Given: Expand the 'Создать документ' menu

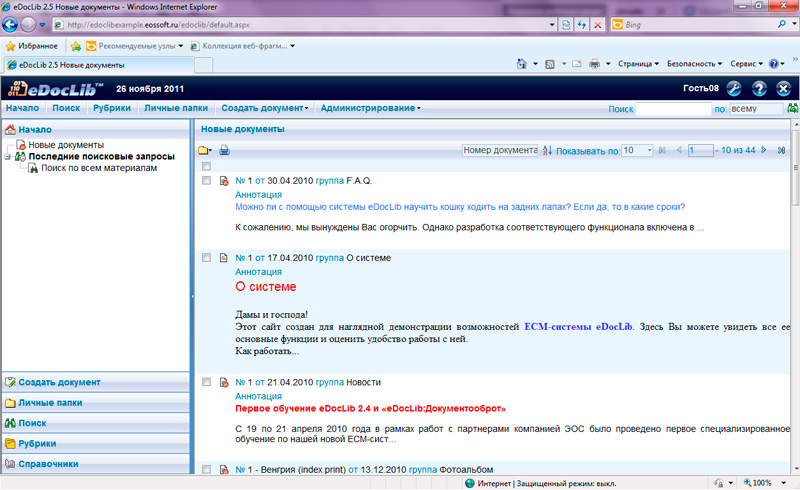Looking at the screenshot, I should coord(265,108).
